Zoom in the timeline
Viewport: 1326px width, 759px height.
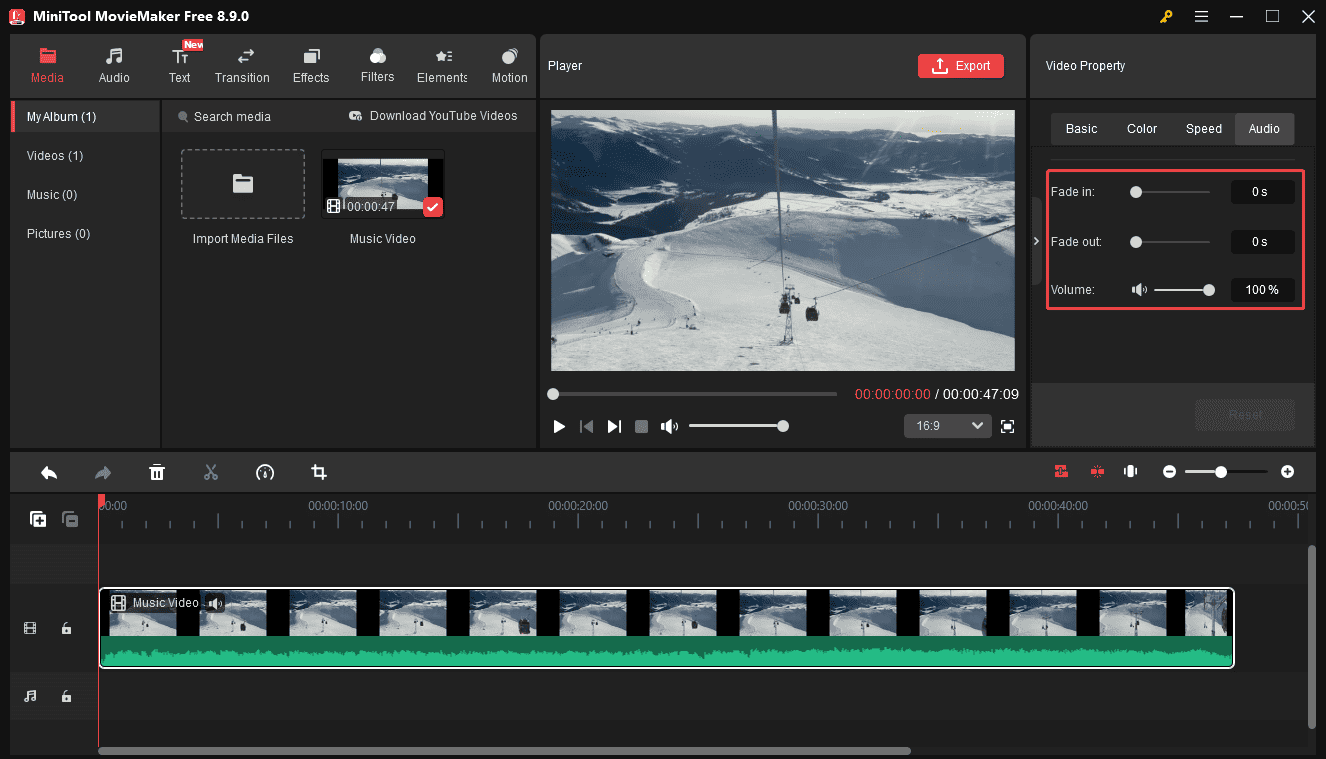coord(1287,472)
